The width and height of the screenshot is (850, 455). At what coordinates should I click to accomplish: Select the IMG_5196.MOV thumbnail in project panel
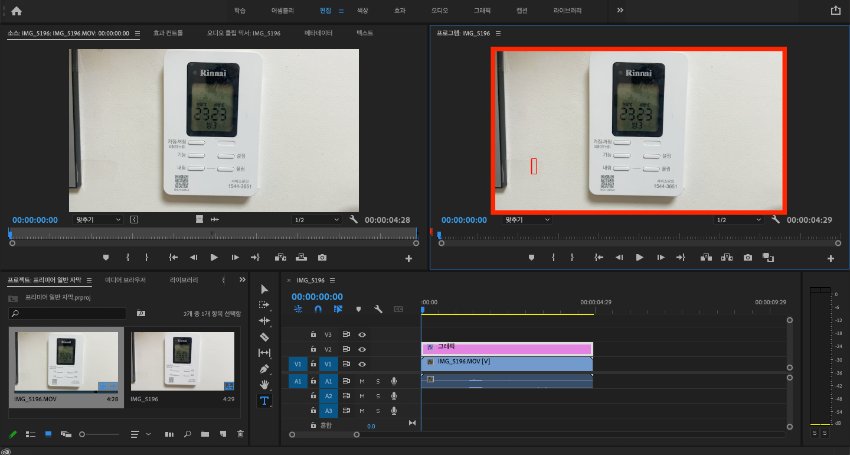point(66,362)
